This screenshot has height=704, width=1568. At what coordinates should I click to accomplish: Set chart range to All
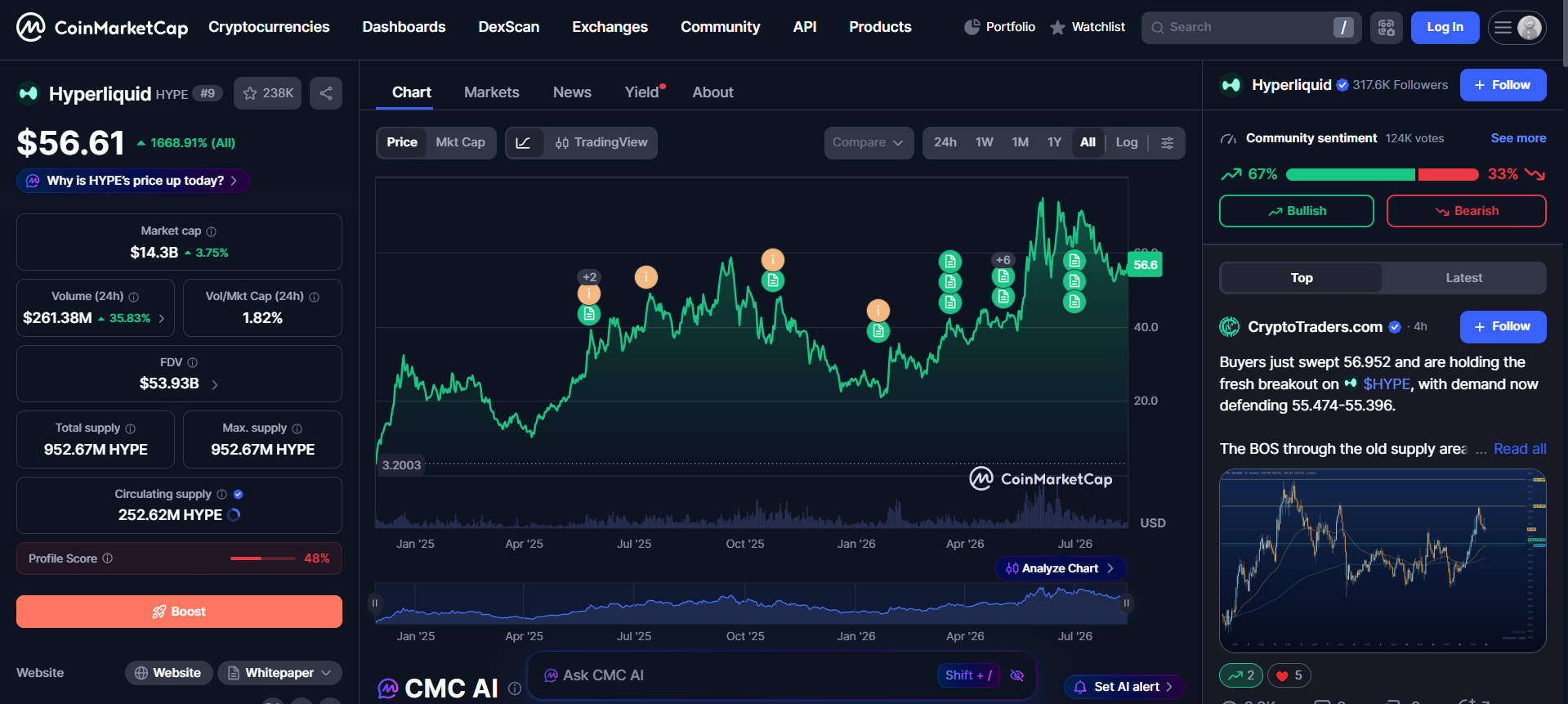click(x=1088, y=143)
